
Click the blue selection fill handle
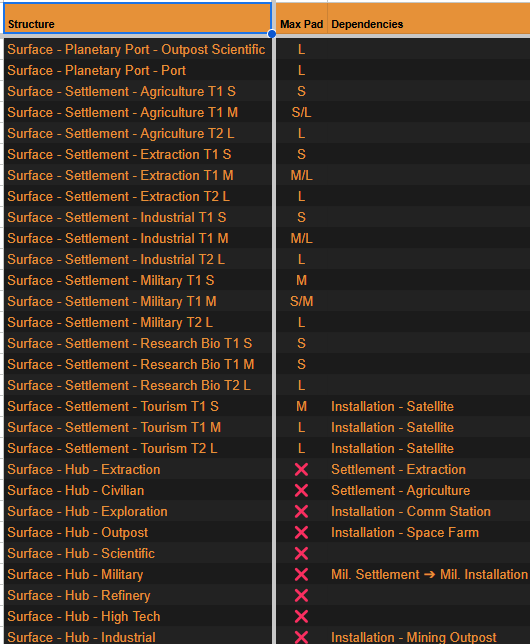272,34
